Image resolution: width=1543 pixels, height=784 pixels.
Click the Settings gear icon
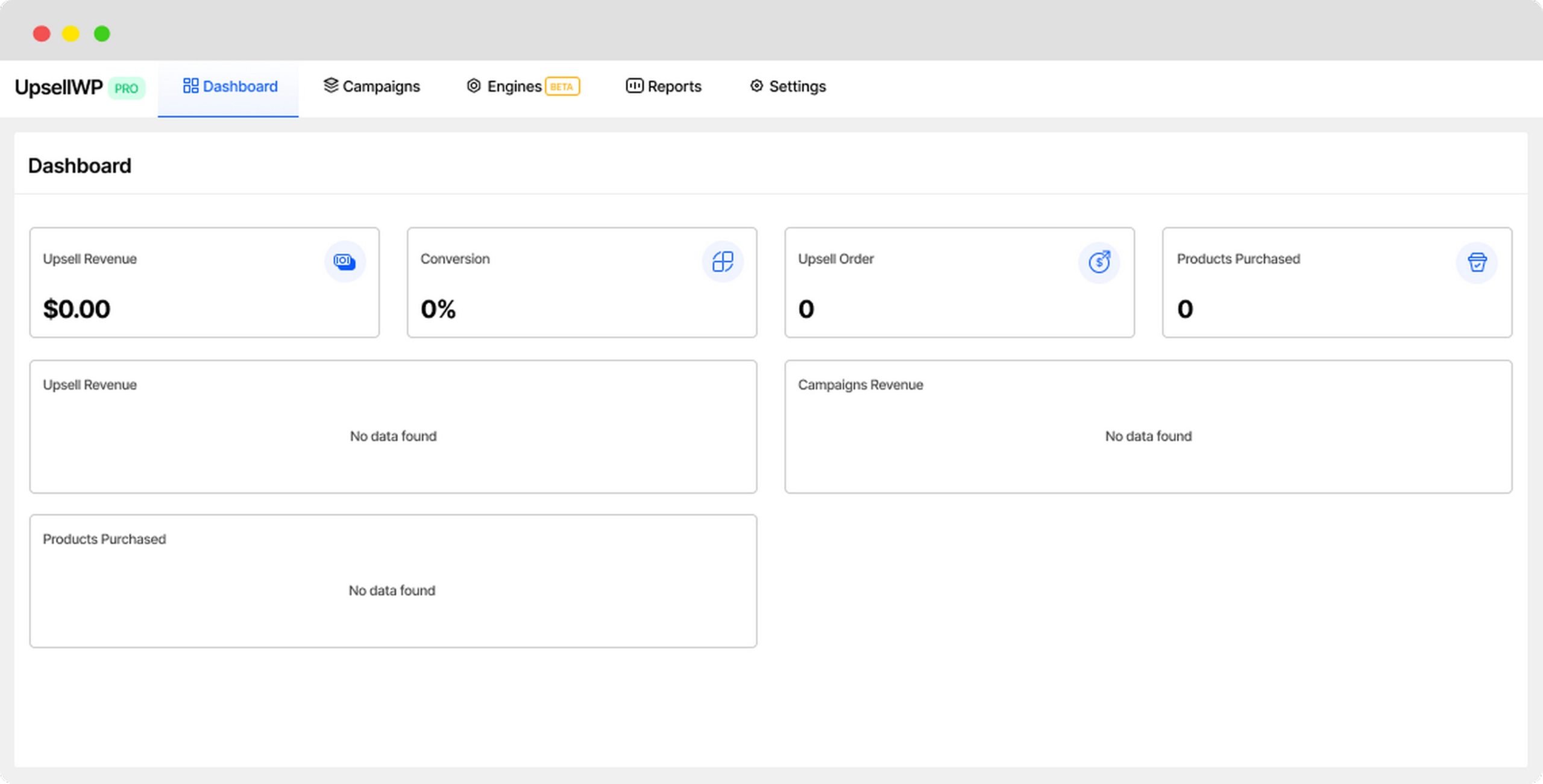[756, 86]
